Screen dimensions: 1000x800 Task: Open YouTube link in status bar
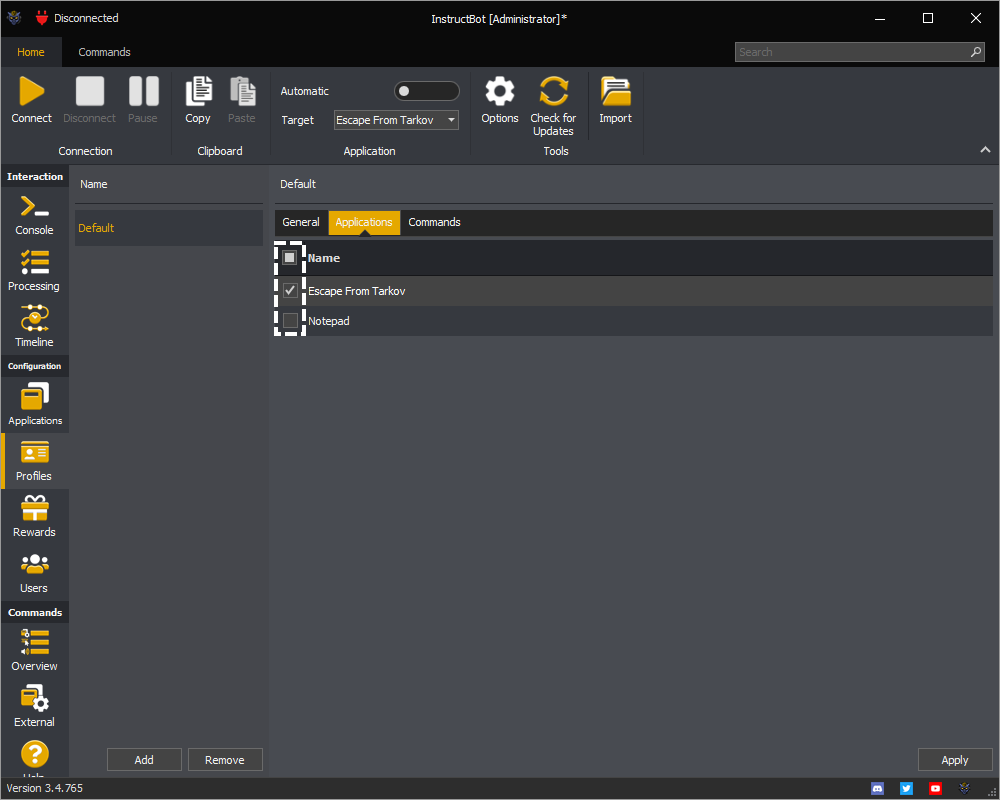pos(935,789)
